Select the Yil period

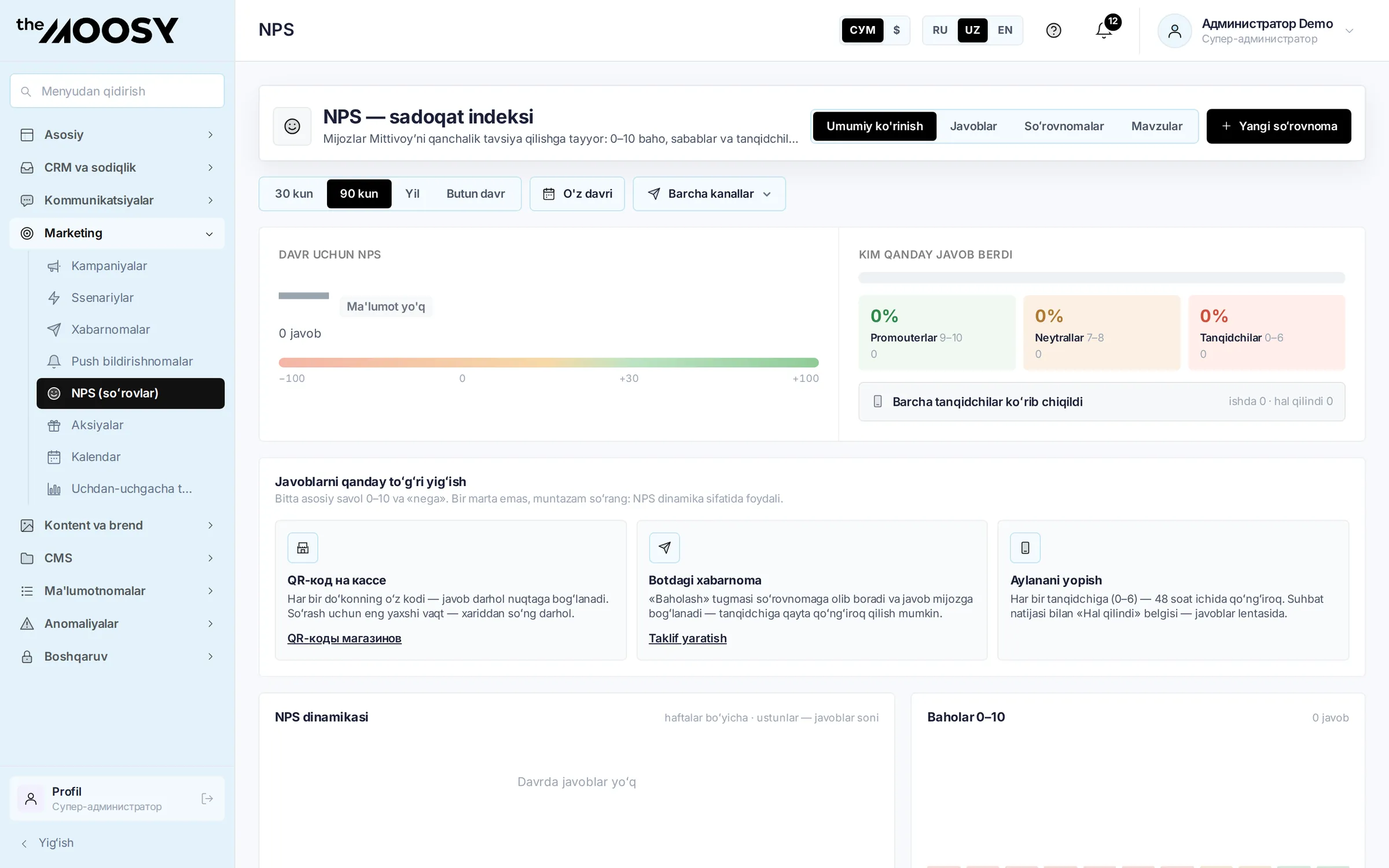click(412, 193)
